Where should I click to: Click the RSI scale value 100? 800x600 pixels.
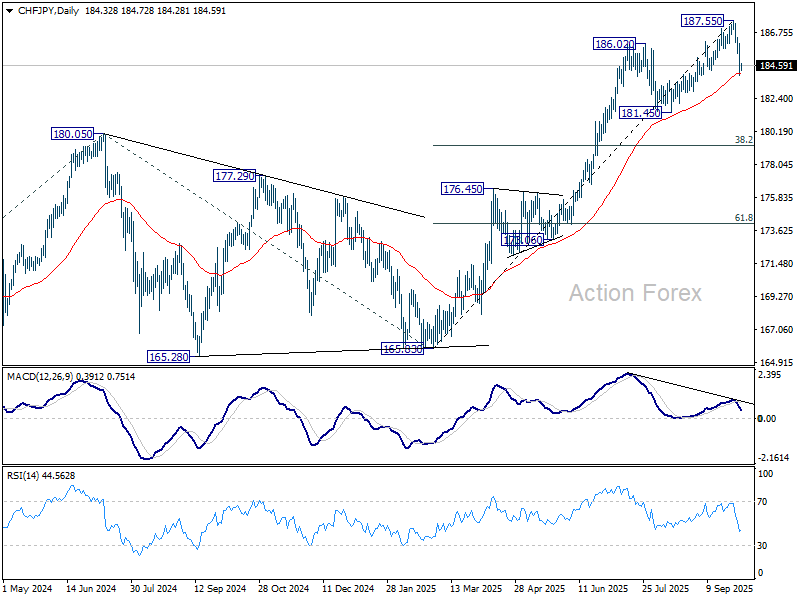(x=765, y=474)
